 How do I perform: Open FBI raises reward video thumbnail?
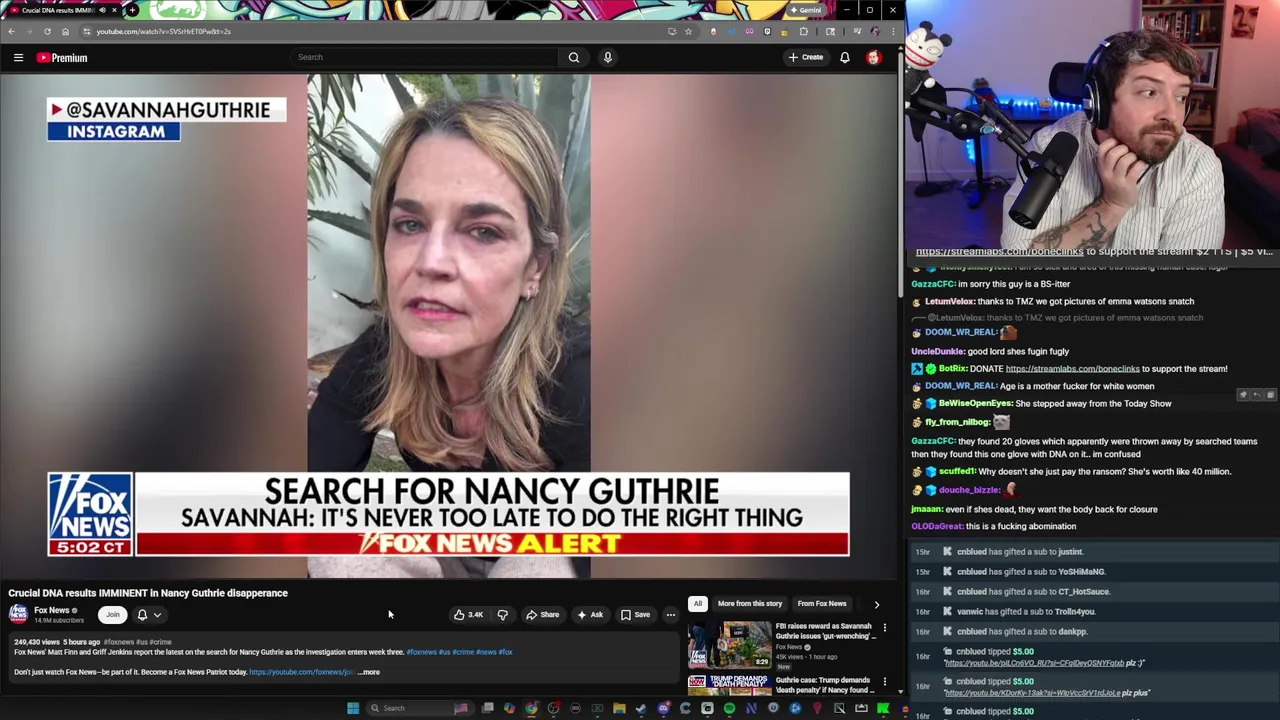pyautogui.click(x=729, y=644)
